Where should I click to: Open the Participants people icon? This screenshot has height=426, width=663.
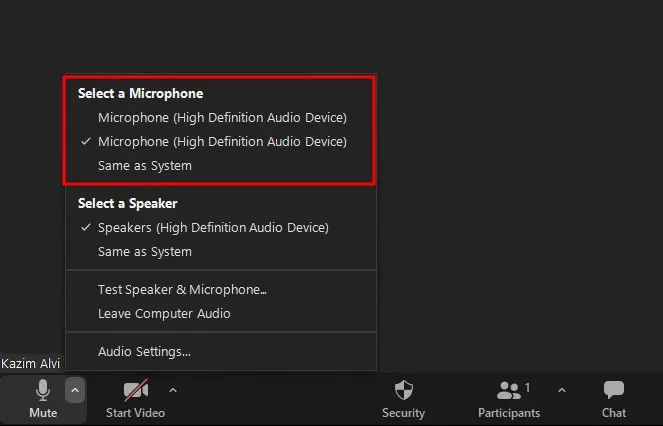point(509,390)
